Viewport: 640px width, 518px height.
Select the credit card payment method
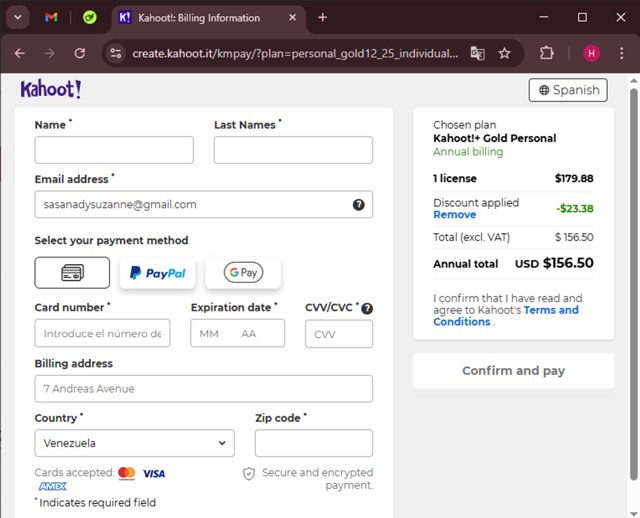coord(72,272)
